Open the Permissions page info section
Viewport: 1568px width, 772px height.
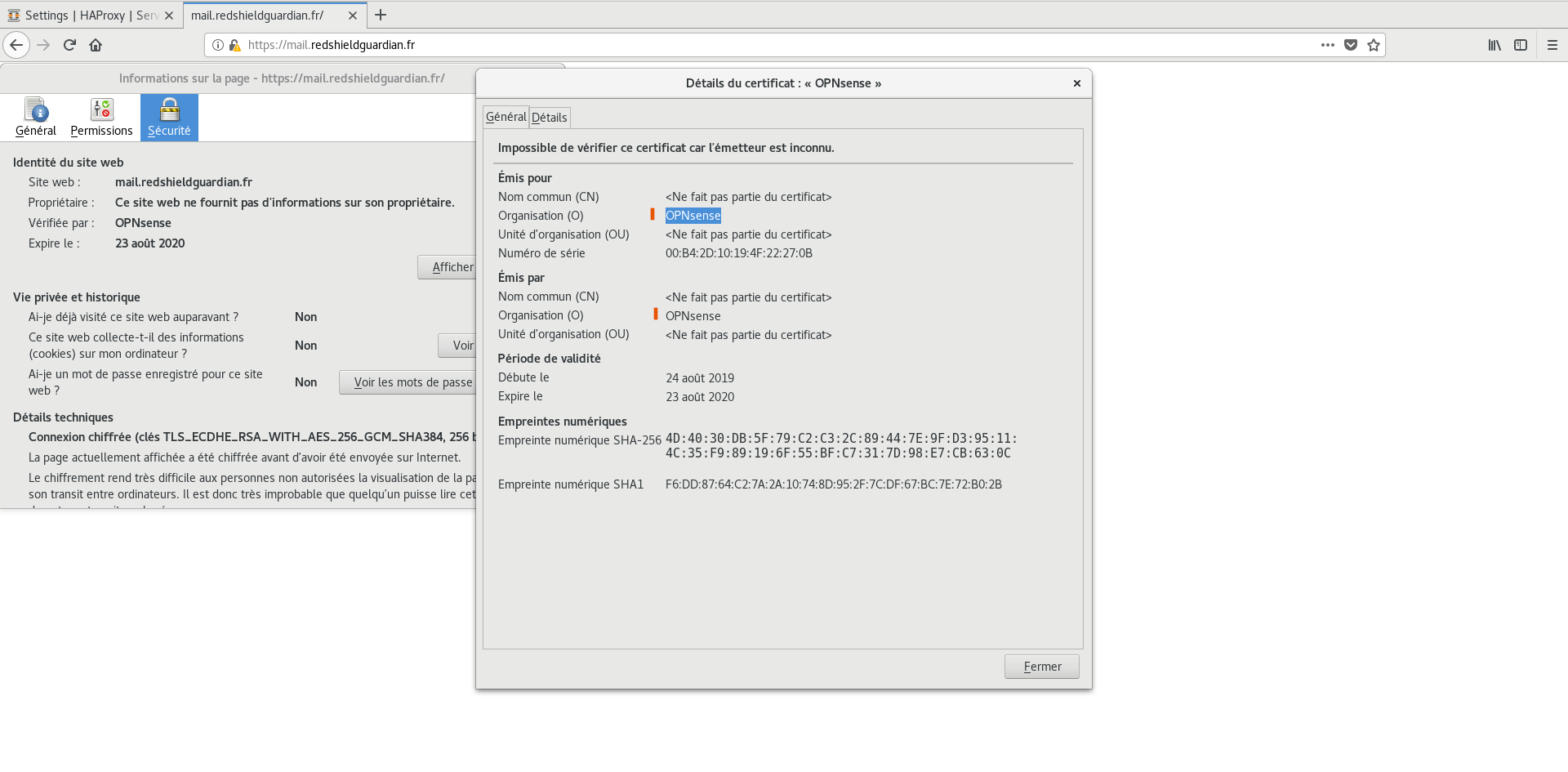tap(101, 118)
